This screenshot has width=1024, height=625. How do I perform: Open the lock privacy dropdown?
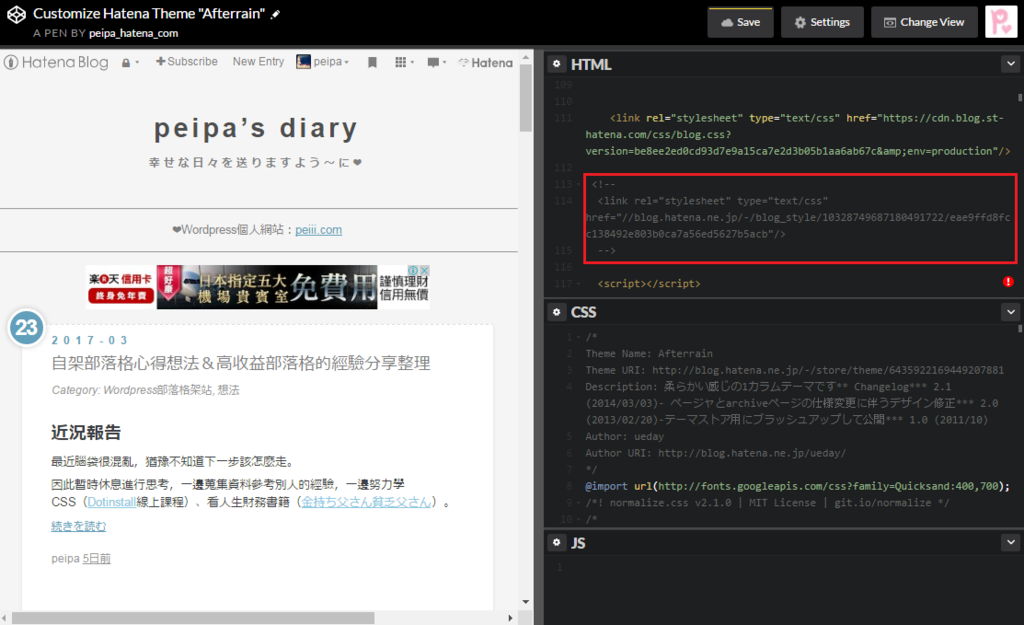[x=130, y=63]
